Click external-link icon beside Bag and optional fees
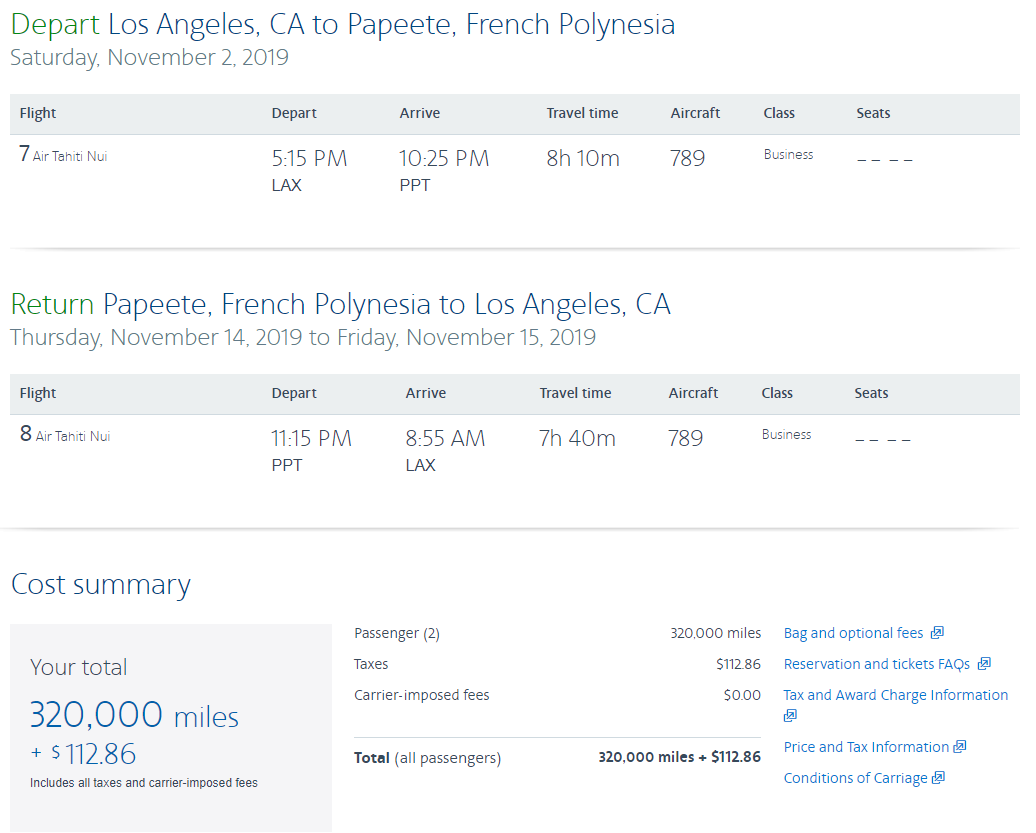1036x833 pixels. pyautogui.click(x=937, y=633)
